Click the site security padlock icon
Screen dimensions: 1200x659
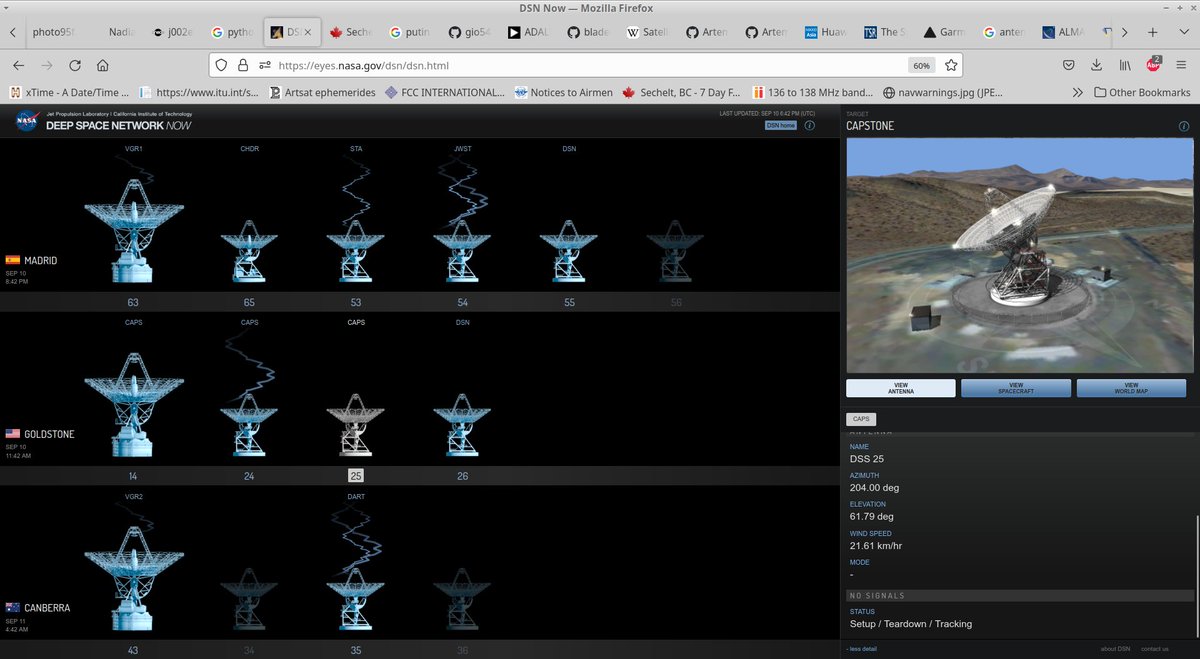pyautogui.click(x=243, y=65)
